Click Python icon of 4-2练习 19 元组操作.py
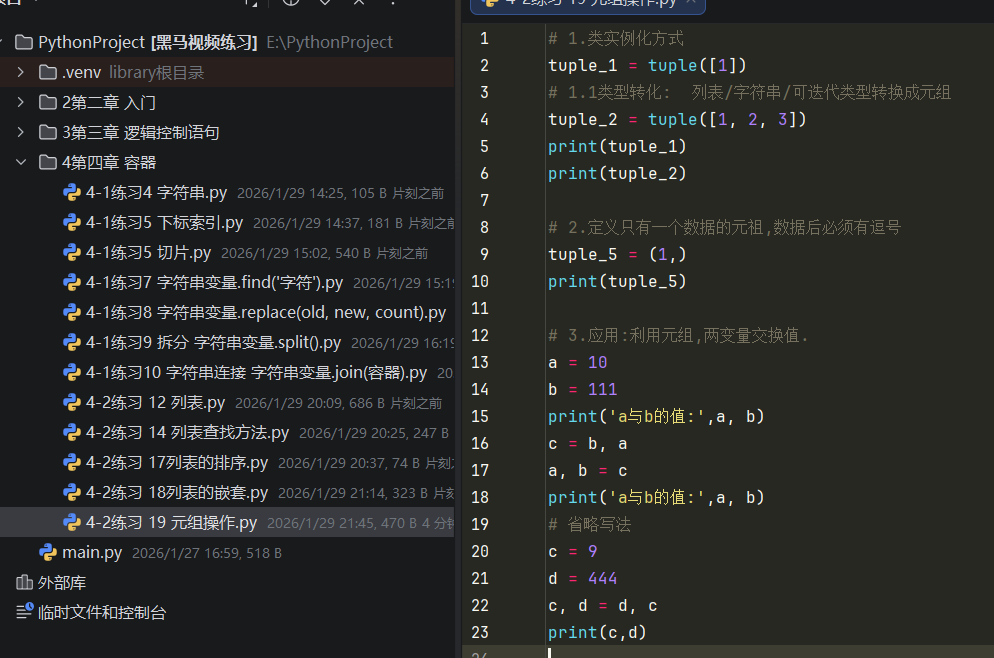The width and height of the screenshot is (994, 658). pos(72,522)
